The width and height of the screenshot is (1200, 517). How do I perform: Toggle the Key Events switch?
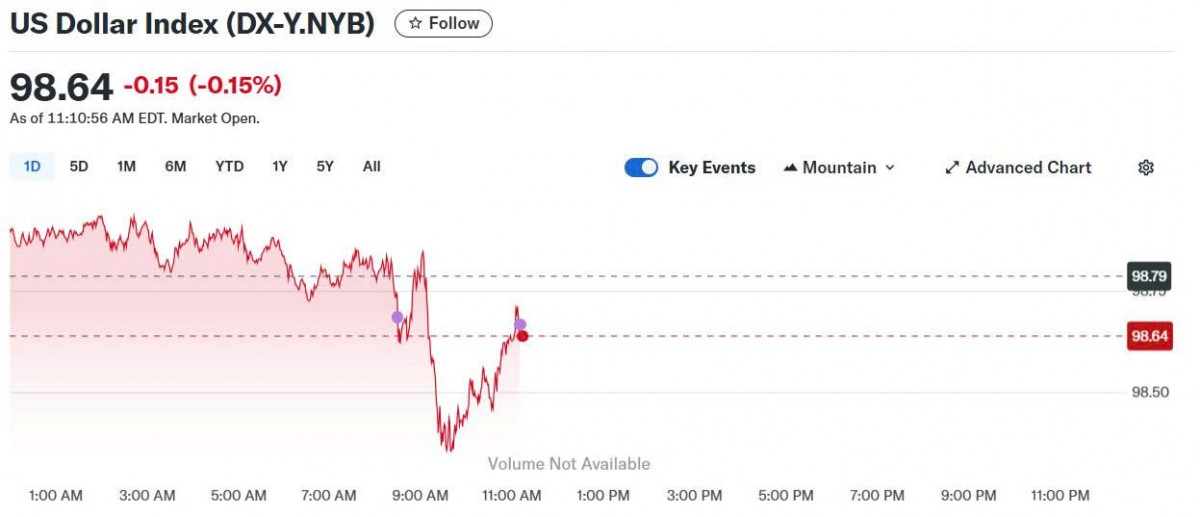click(641, 168)
